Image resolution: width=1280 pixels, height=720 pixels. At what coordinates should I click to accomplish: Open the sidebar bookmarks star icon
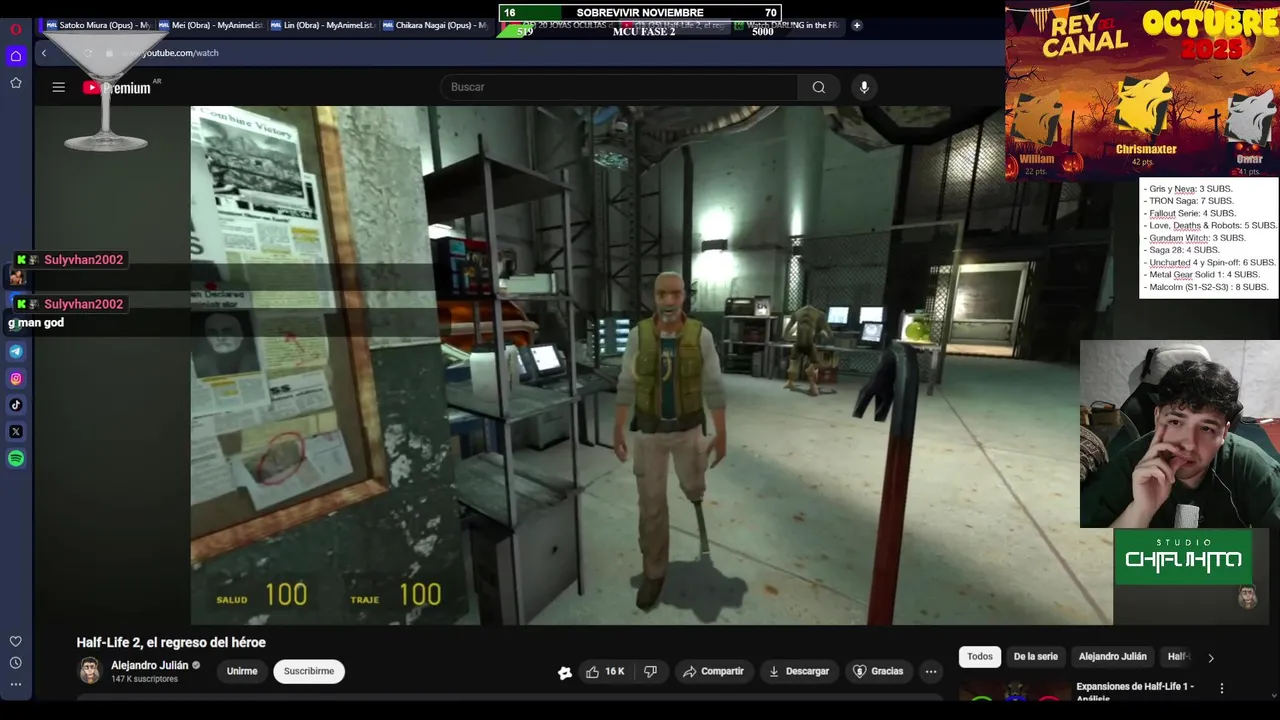click(x=16, y=83)
